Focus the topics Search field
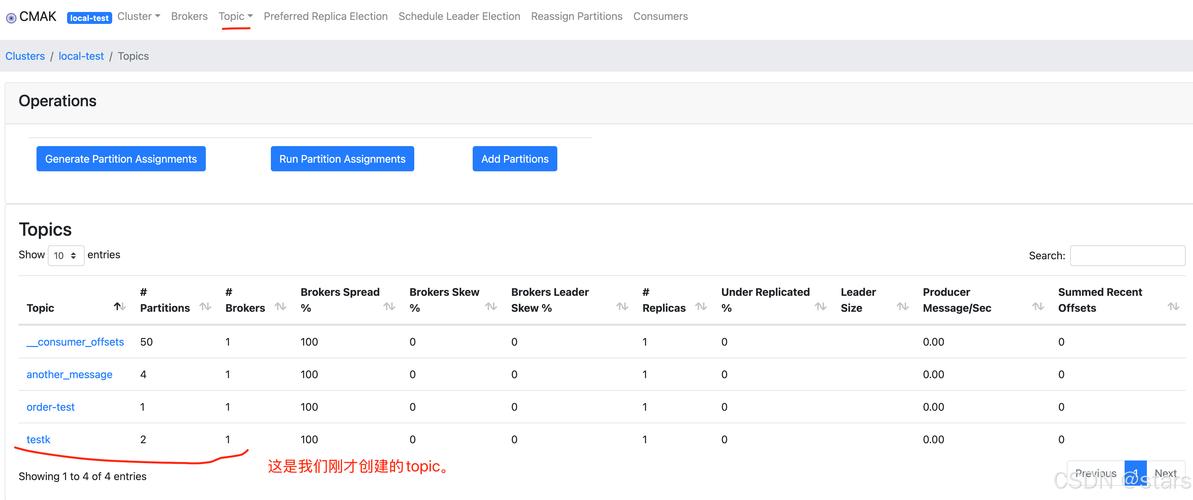The width and height of the screenshot is (1193, 500). coord(1128,256)
